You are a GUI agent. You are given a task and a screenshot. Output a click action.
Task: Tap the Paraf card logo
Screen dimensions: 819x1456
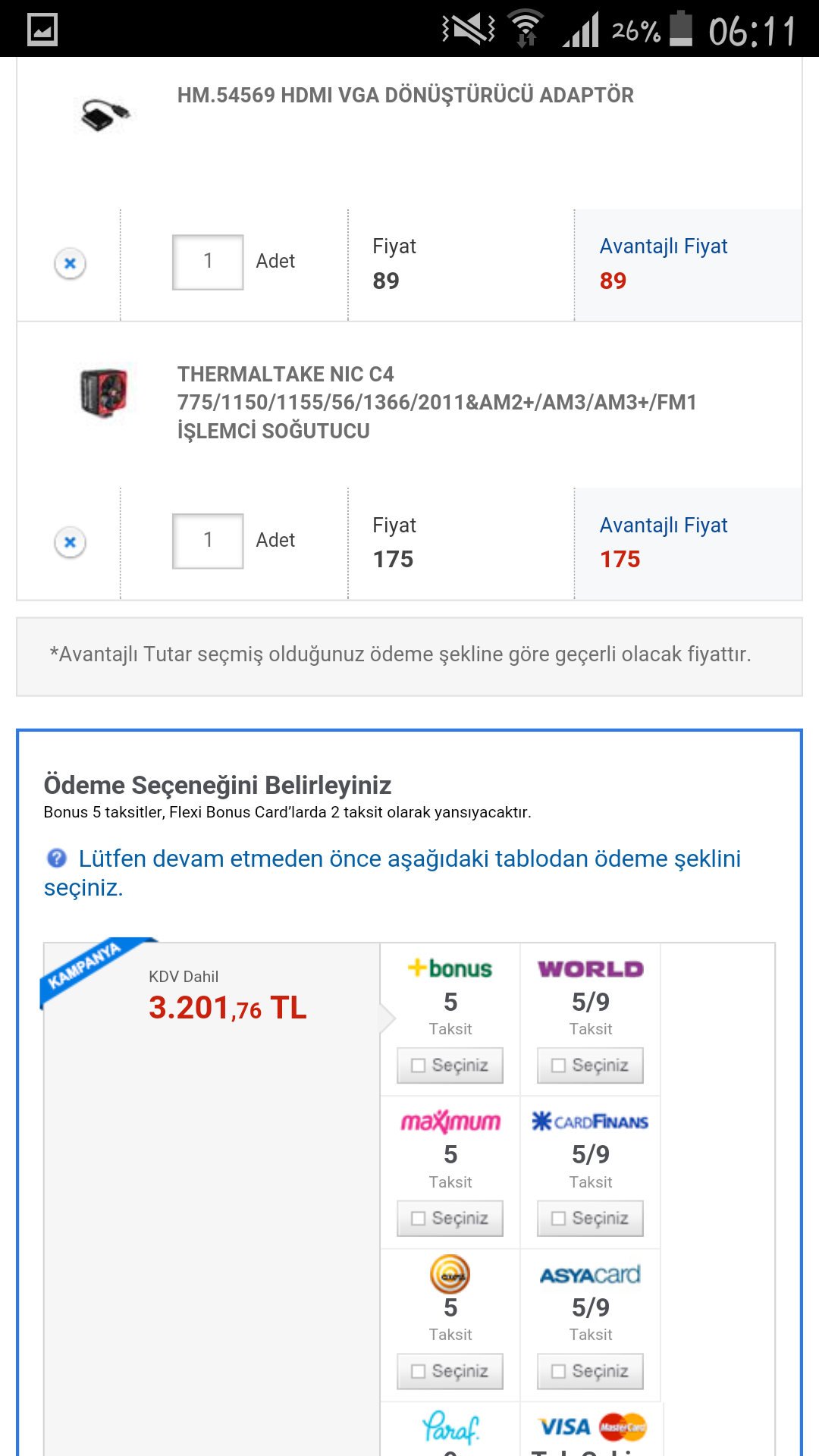click(x=450, y=1428)
